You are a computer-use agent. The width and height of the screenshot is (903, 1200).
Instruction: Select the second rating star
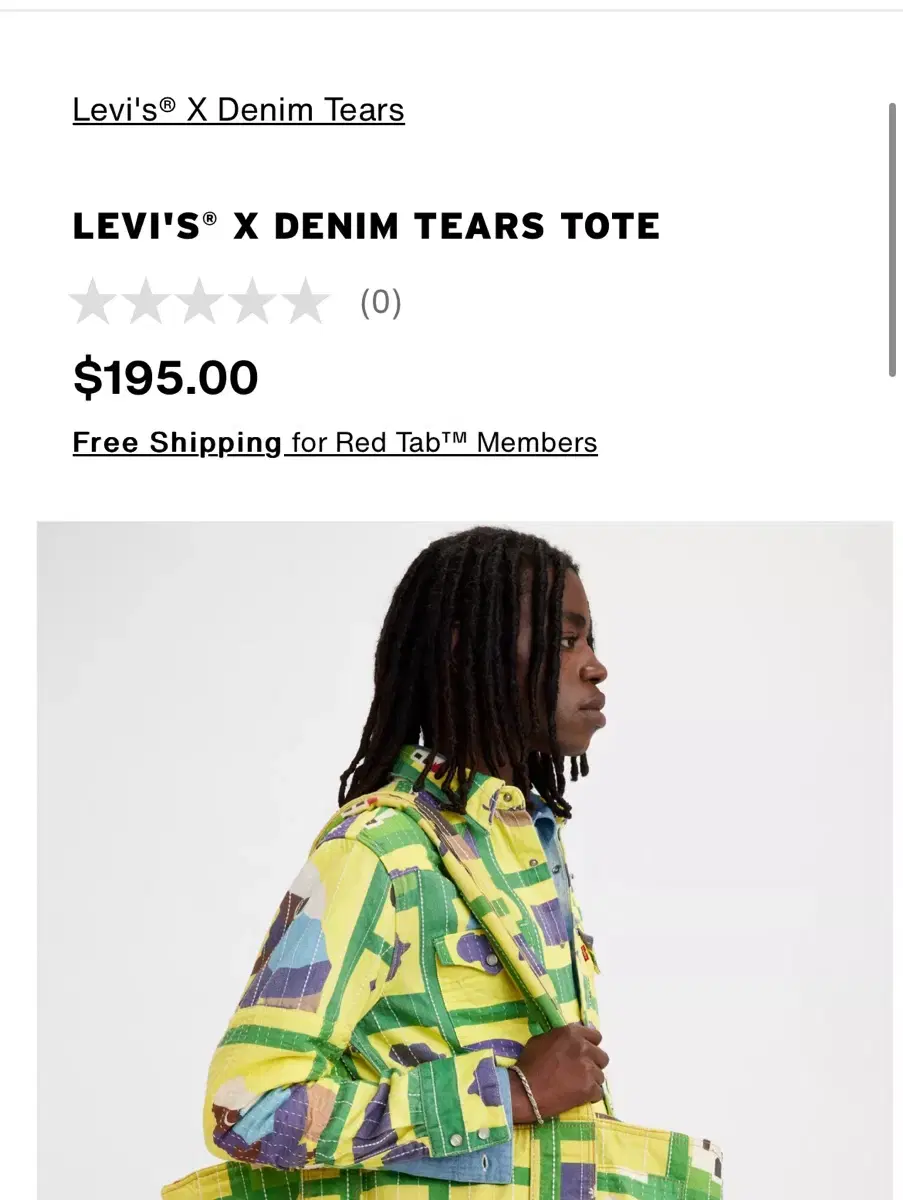(147, 301)
